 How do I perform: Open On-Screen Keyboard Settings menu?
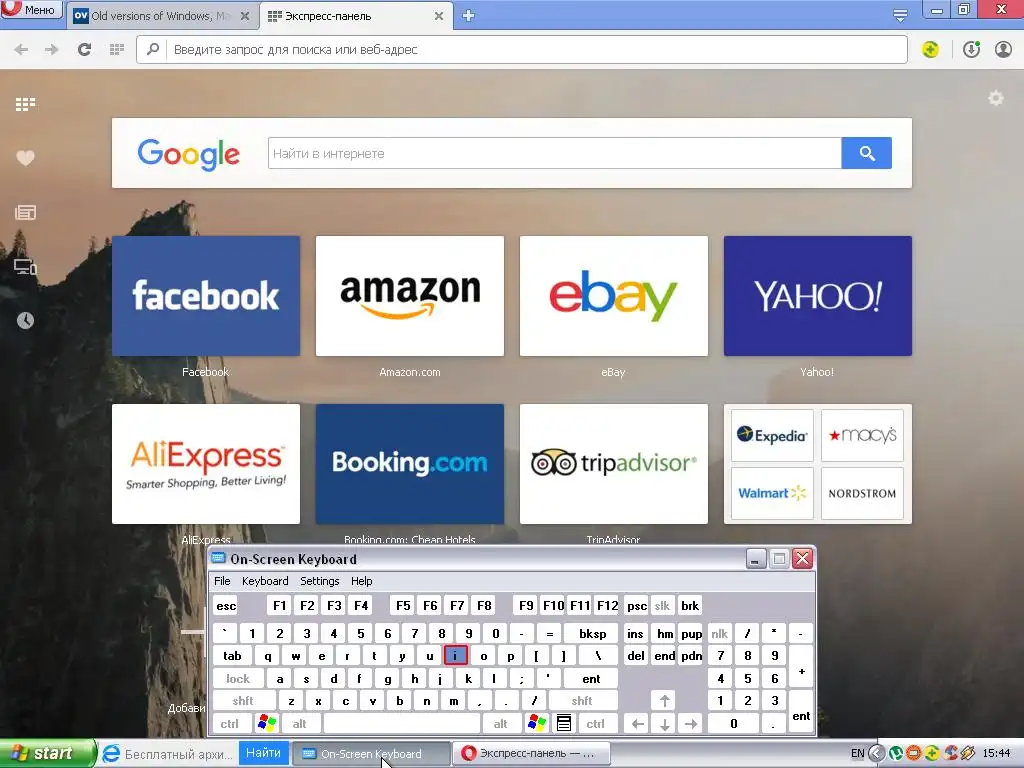(x=319, y=581)
